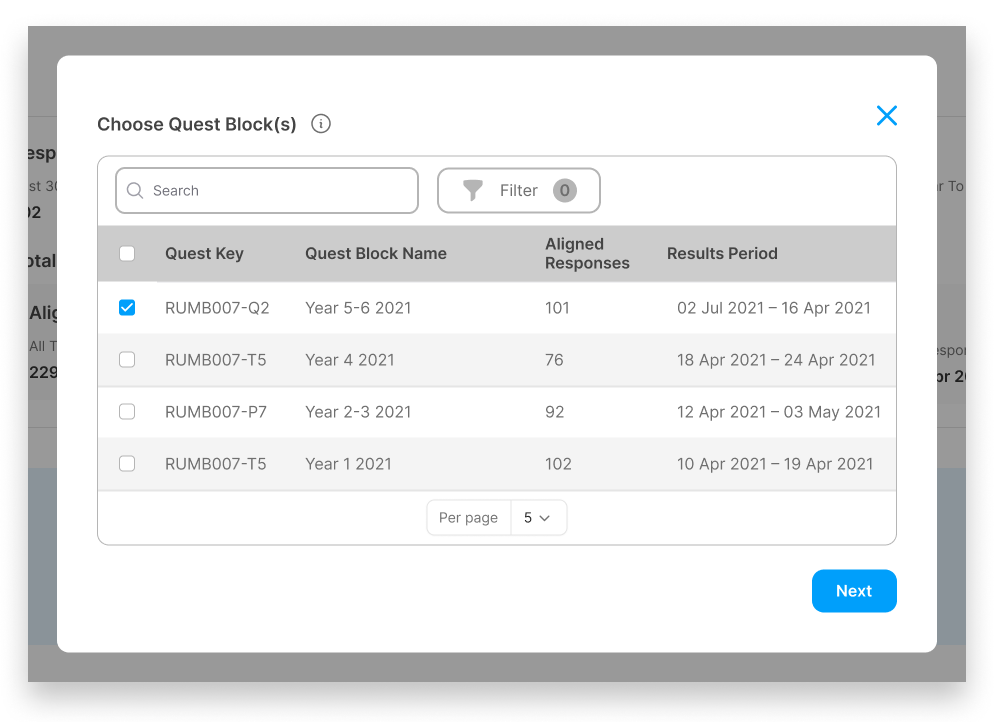Select the checkbox for Year 1 2021
This screenshot has width=1000, height=722.
click(127, 463)
